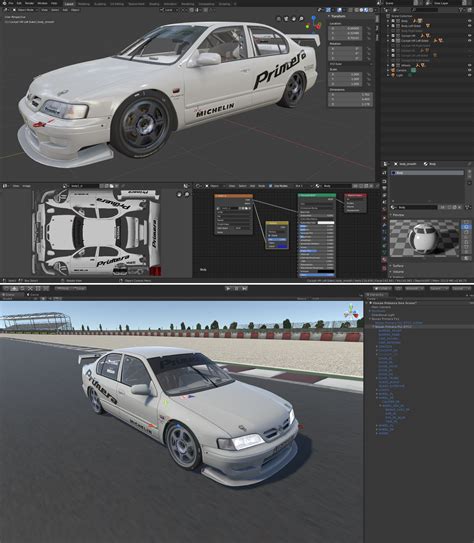The height and width of the screenshot is (543, 474).
Task: Open the Global transform orientation dropdown
Action: pyautogui.click(x=169, y=10)
